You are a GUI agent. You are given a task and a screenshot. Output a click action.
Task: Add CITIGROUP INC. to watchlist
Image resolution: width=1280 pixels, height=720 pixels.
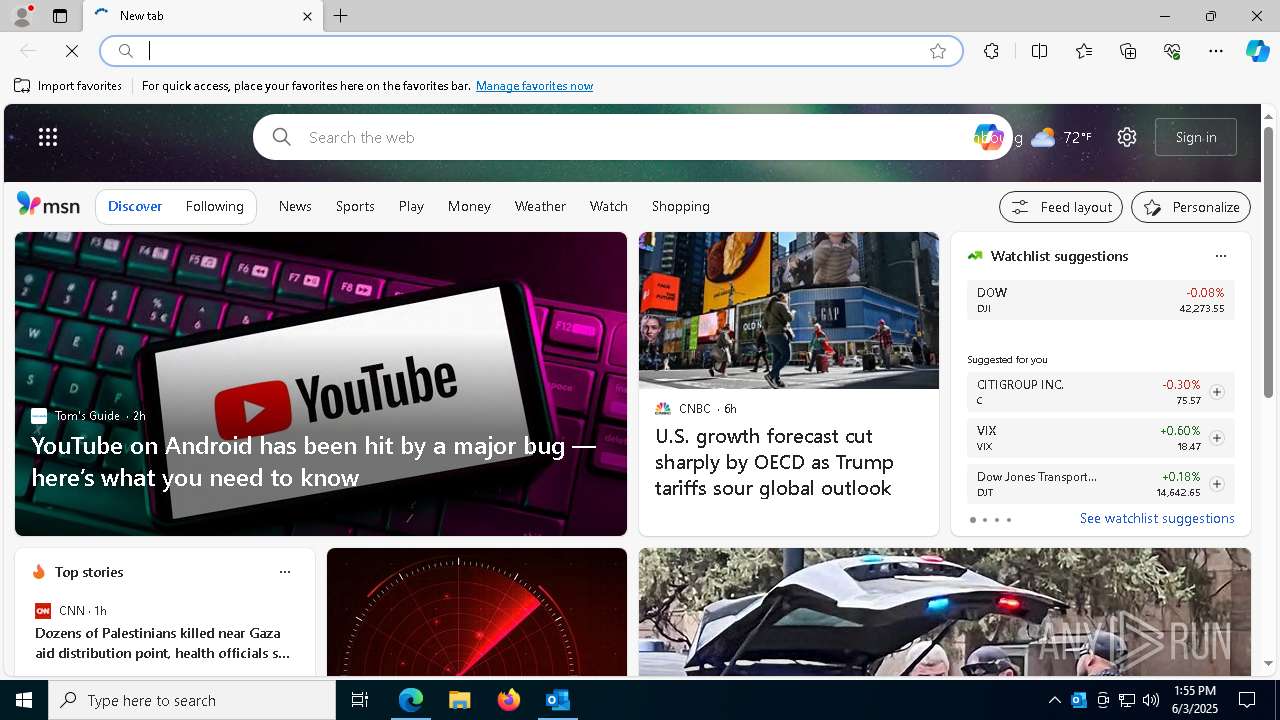[1217, 392]
